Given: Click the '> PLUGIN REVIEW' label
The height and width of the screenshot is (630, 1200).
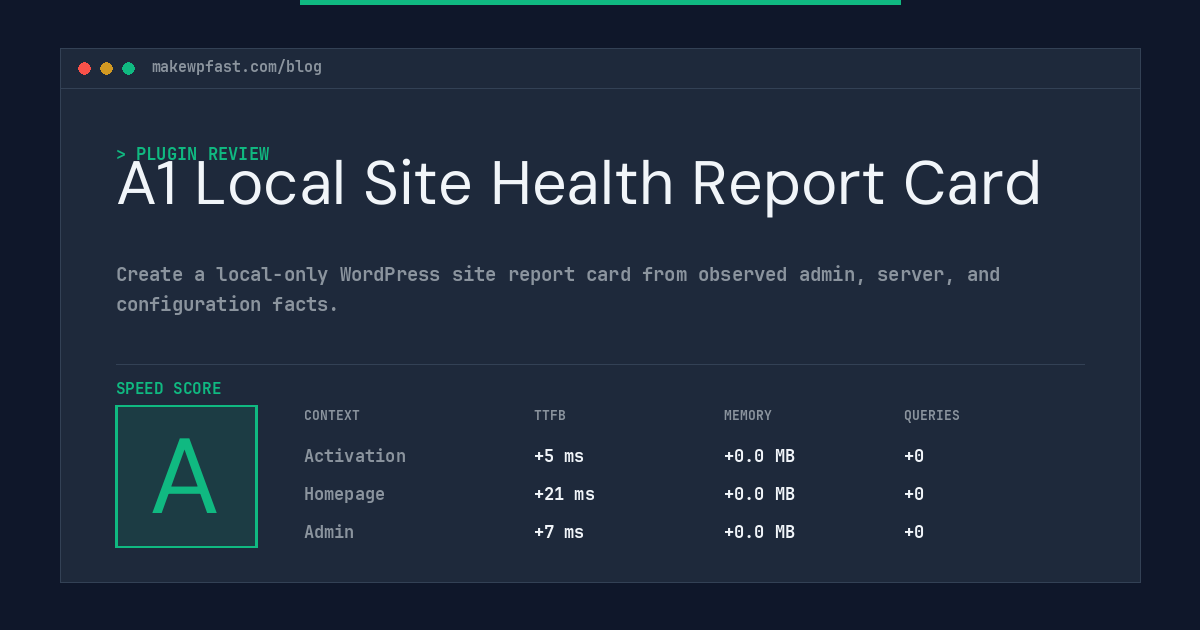Looking at the screenshot, I should pyautogui.click(x=193, y=154).
